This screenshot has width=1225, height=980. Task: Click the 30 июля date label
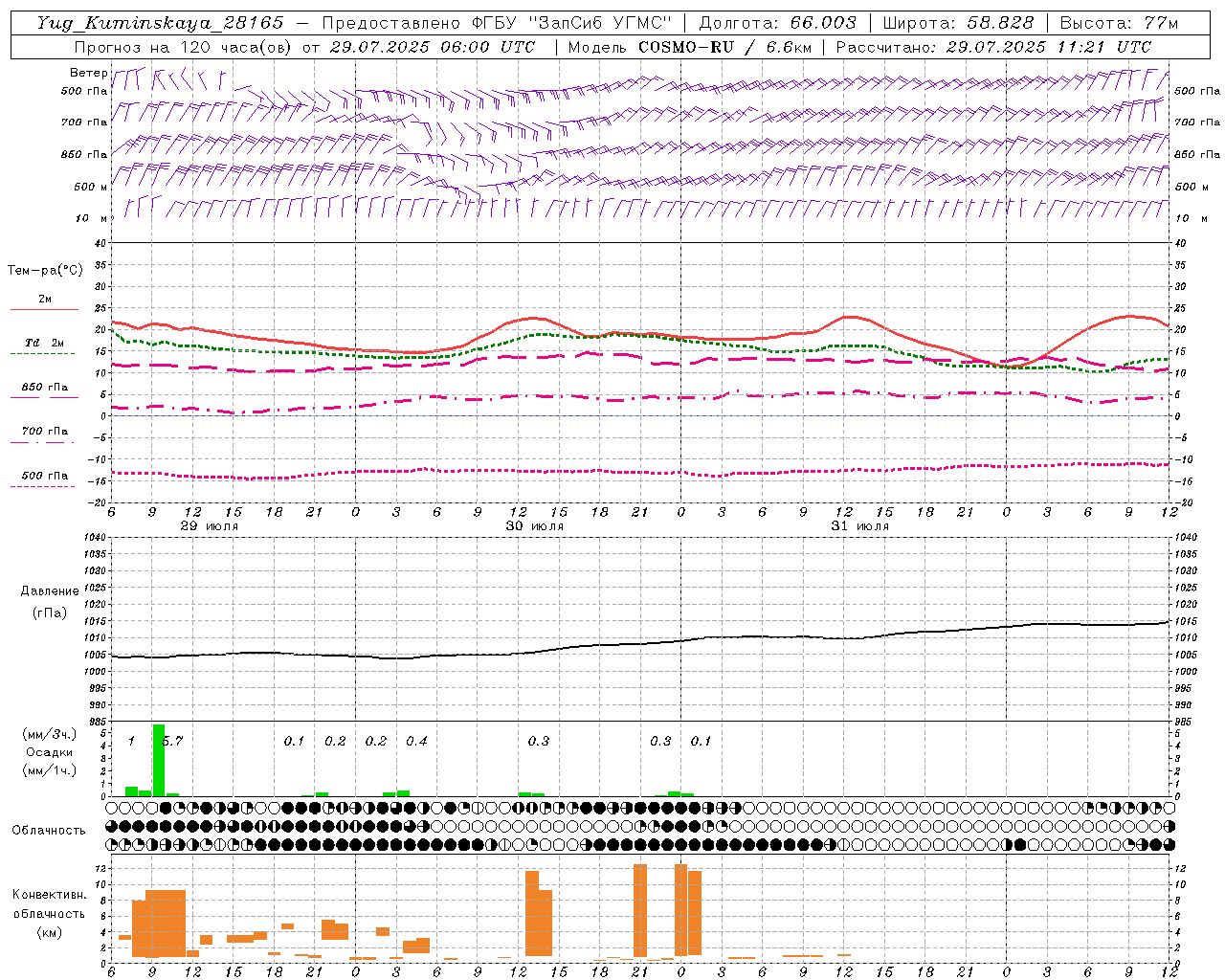click(x=535, y=526)
